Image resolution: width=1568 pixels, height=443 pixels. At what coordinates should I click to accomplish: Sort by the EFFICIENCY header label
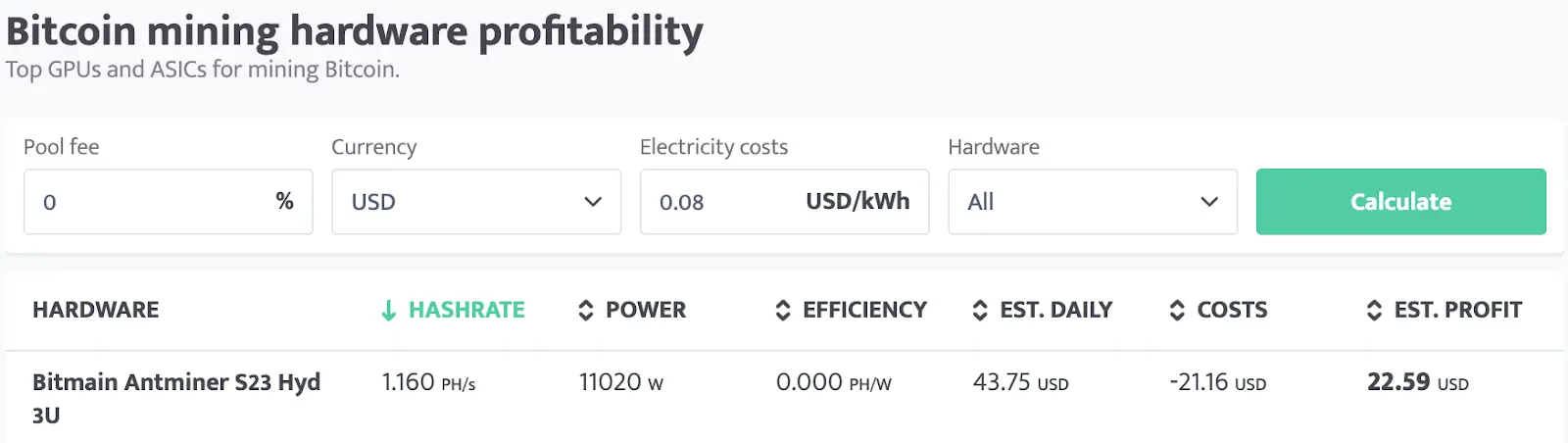click(x=864, y=311)
